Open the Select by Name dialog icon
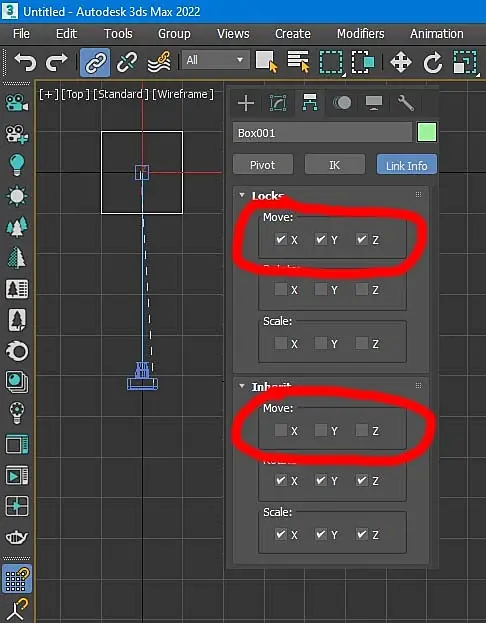Image resolution: width=486 pixels, height=623 pixels. (x=298, y=62)
